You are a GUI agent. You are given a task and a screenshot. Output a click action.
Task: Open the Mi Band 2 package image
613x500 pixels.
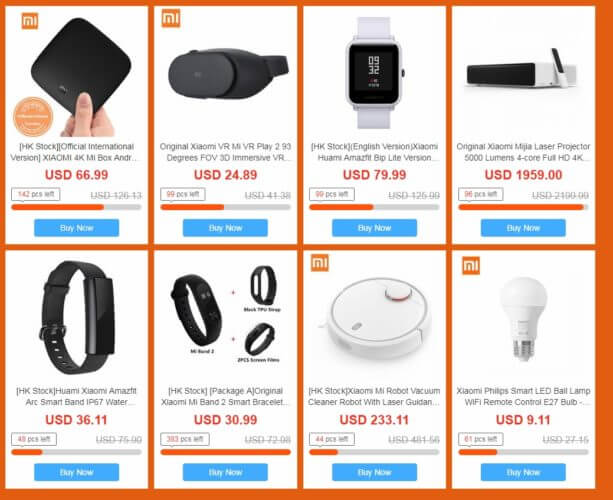(x=226, y=315)
